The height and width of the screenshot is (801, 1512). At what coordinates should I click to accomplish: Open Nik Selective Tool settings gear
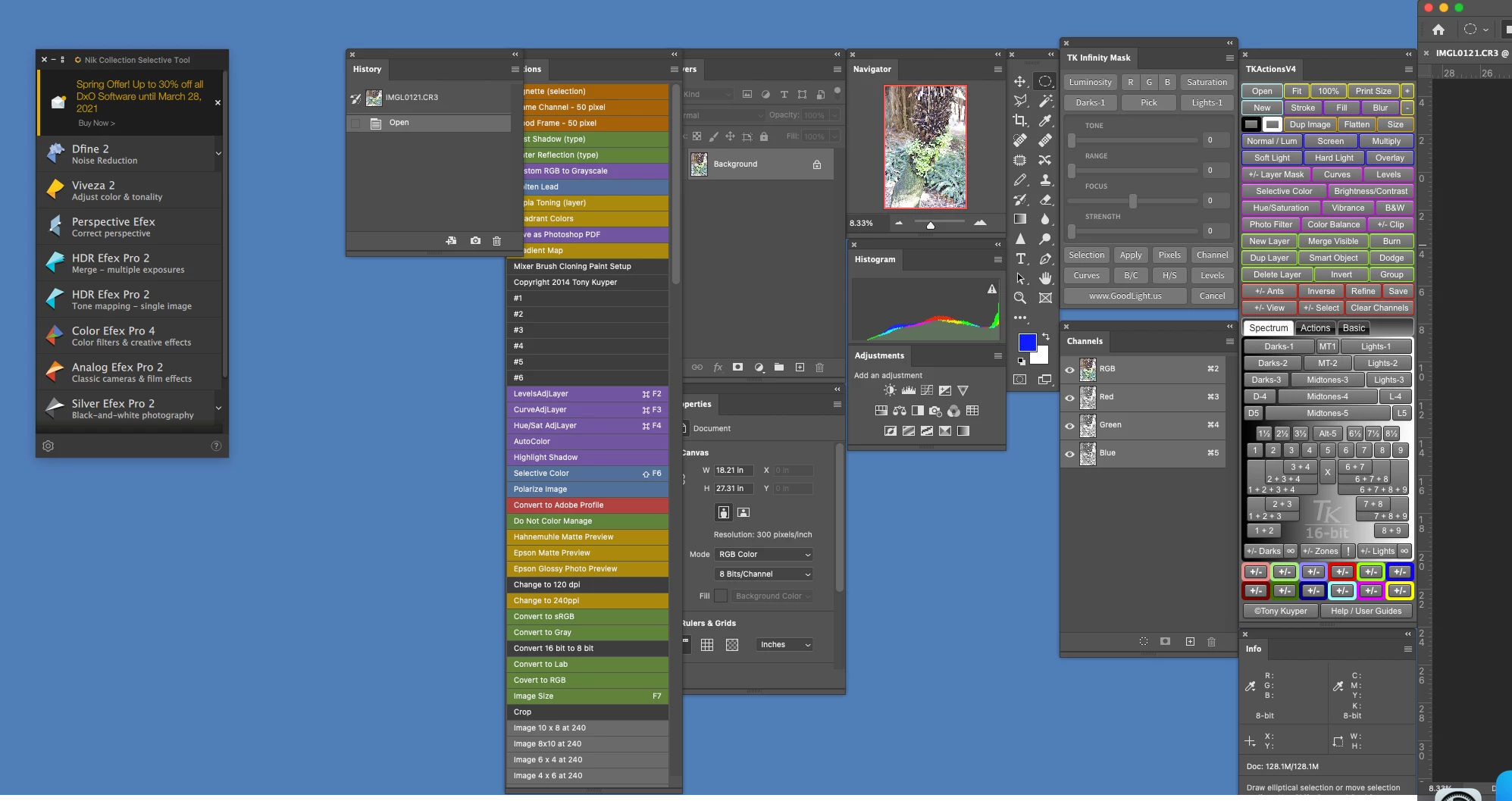(x=49, y=446)
